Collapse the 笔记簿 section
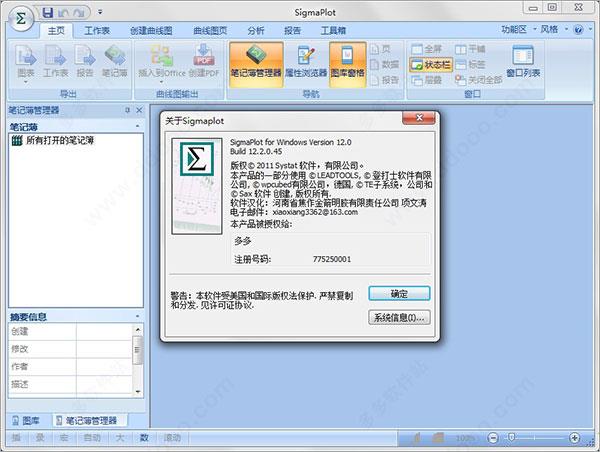 pyautogui.click(x=138, y=126)
